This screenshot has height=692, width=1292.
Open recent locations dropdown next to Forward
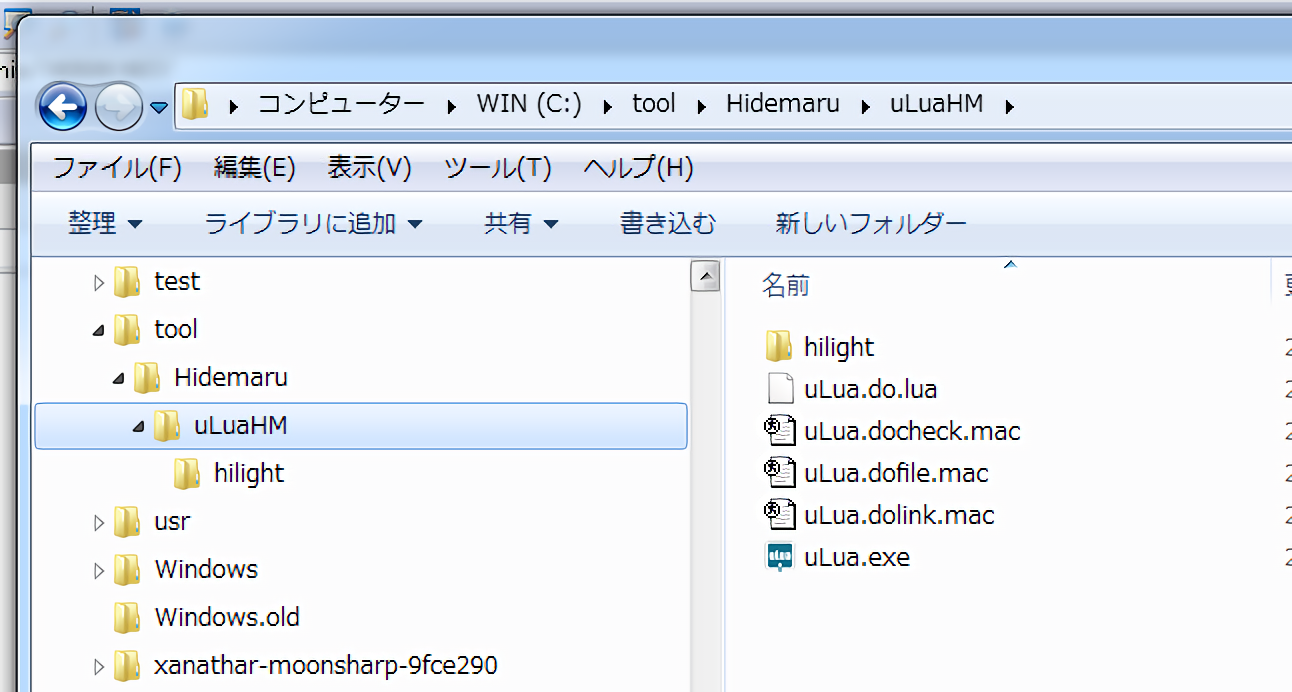pyautogui.click(x=159, y=107)
